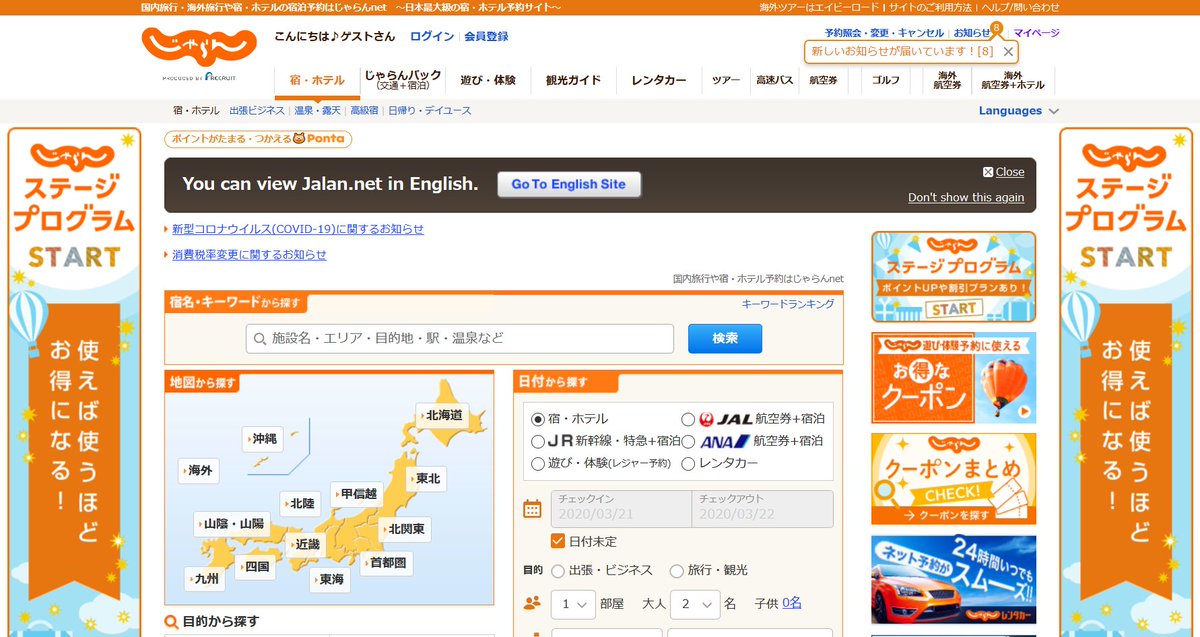Open the adults count dropdown
This screenshot has width=1200, height=637.
point(696,604)
